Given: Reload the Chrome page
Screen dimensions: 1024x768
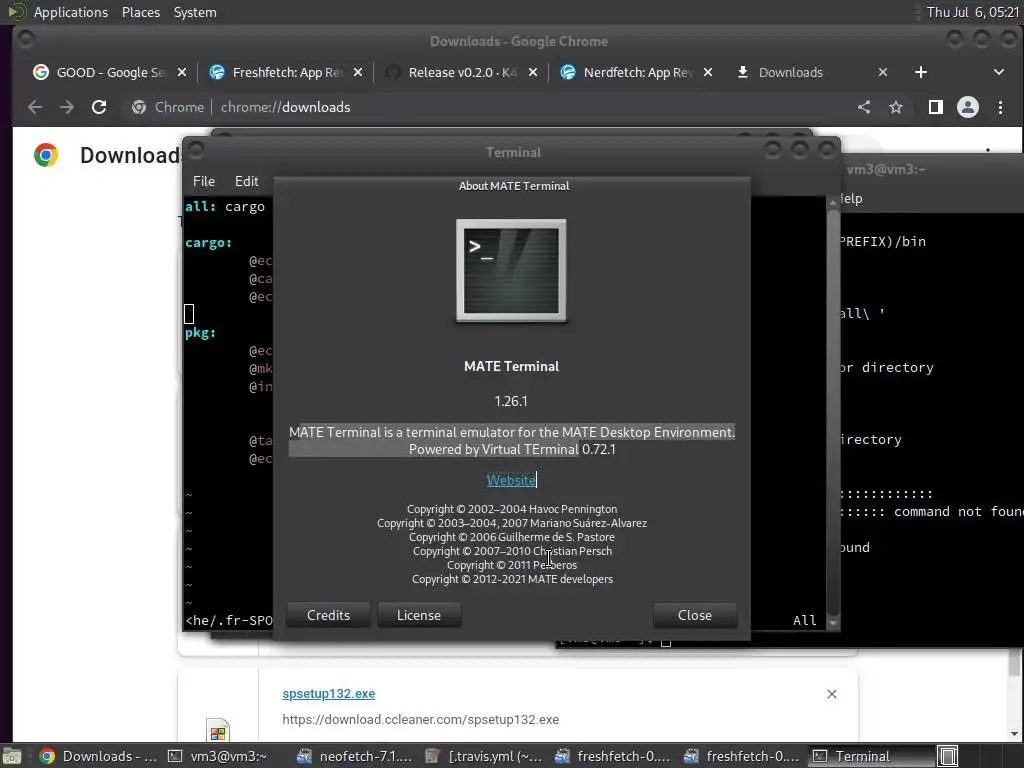Looking at the screenshot, I should coord(99,107).
